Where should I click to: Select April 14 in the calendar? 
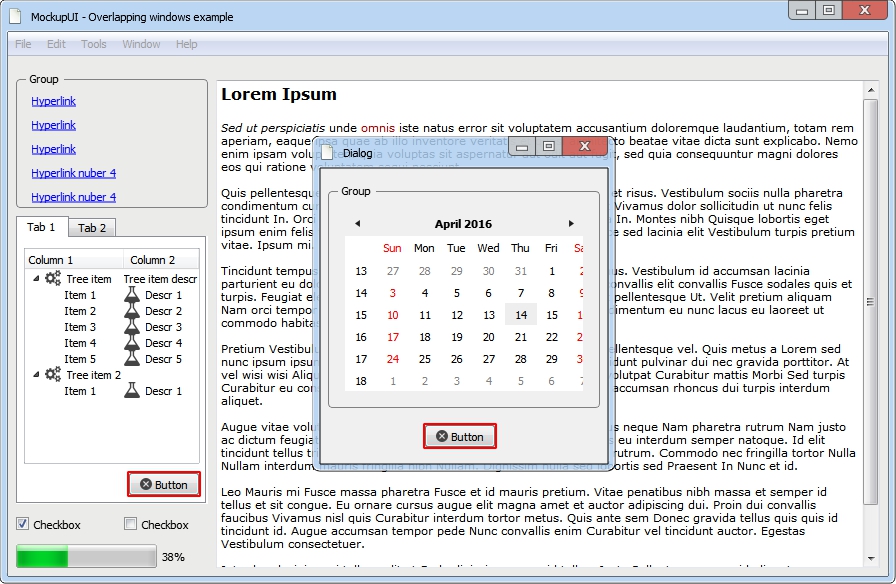[x=521, y=315]
